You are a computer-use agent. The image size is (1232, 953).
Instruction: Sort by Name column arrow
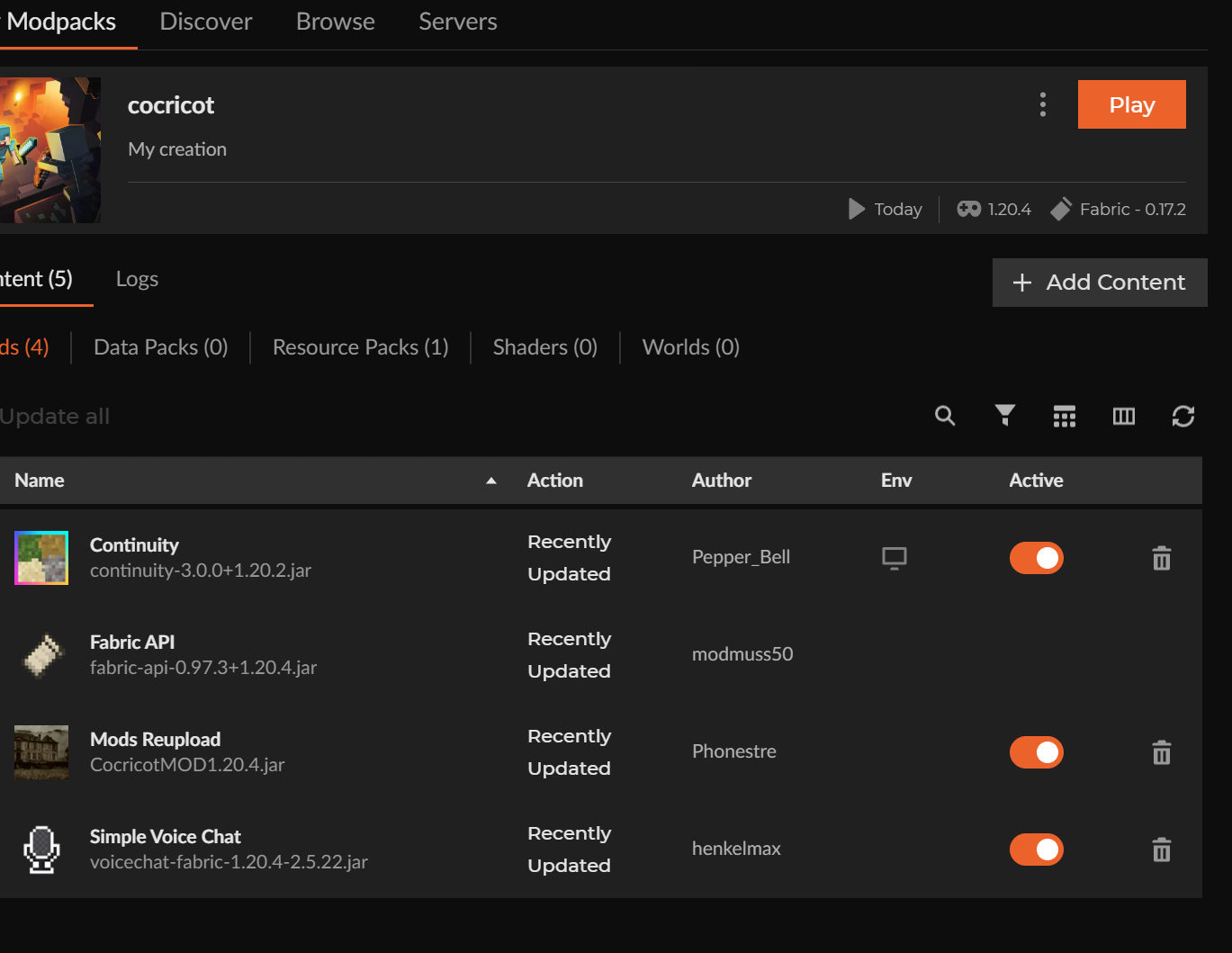tap(491, 481)
